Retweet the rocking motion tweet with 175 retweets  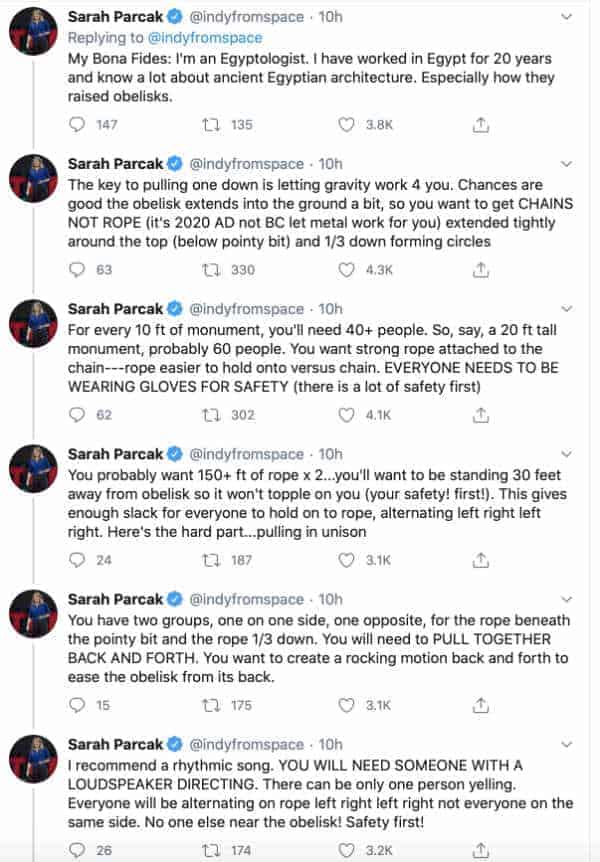pyautogui.click(x=211, y=705)
